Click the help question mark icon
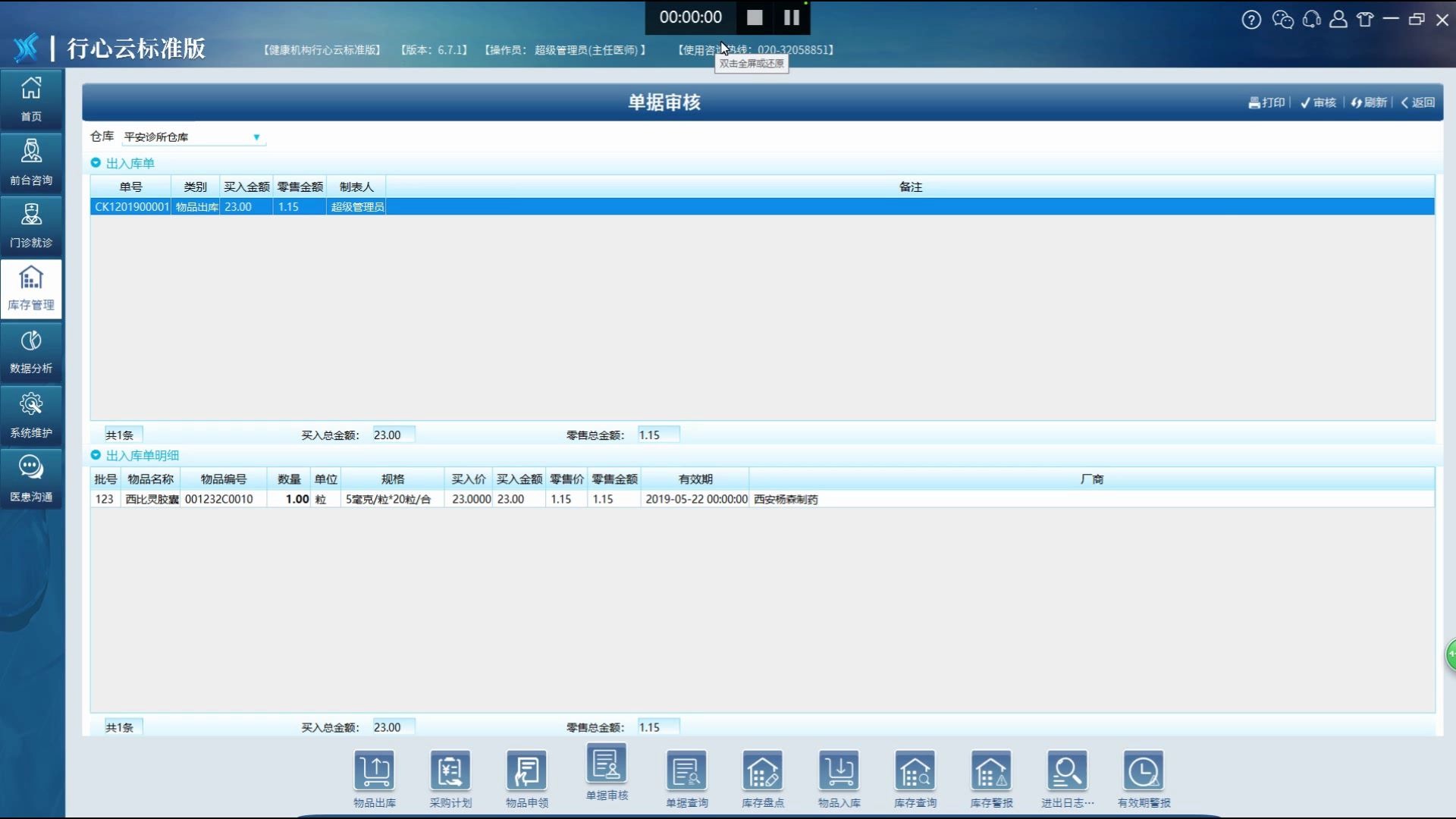Screen dimensions: 1456x819 (1251, 20)
